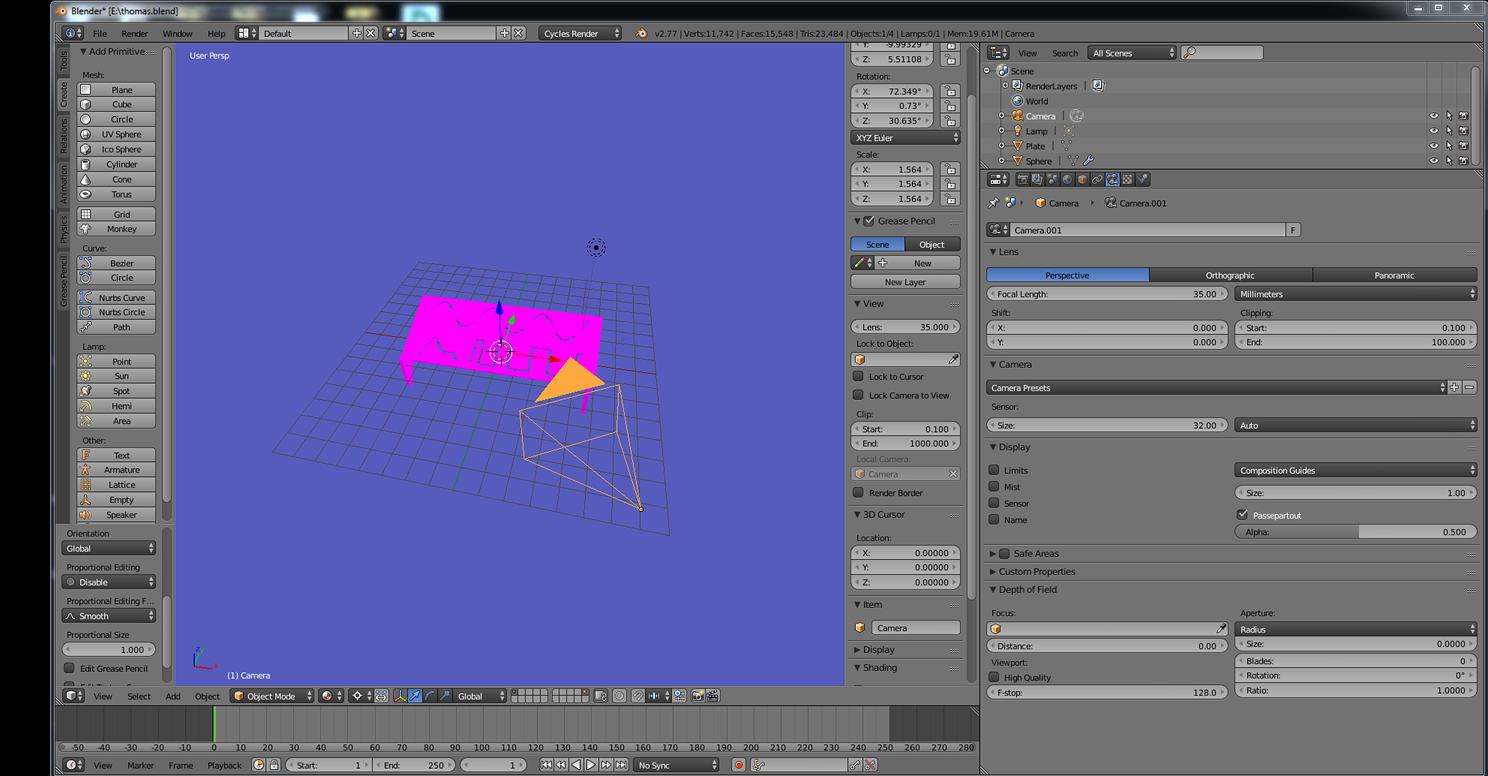Click the Passepartout Alpha slider
Viewport: 1488px width, 776px height.
coord(1355,532)
